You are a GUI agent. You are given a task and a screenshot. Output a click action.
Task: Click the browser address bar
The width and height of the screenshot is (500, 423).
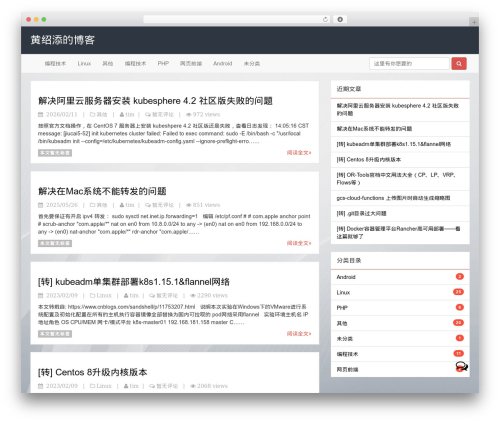[237, 20]
